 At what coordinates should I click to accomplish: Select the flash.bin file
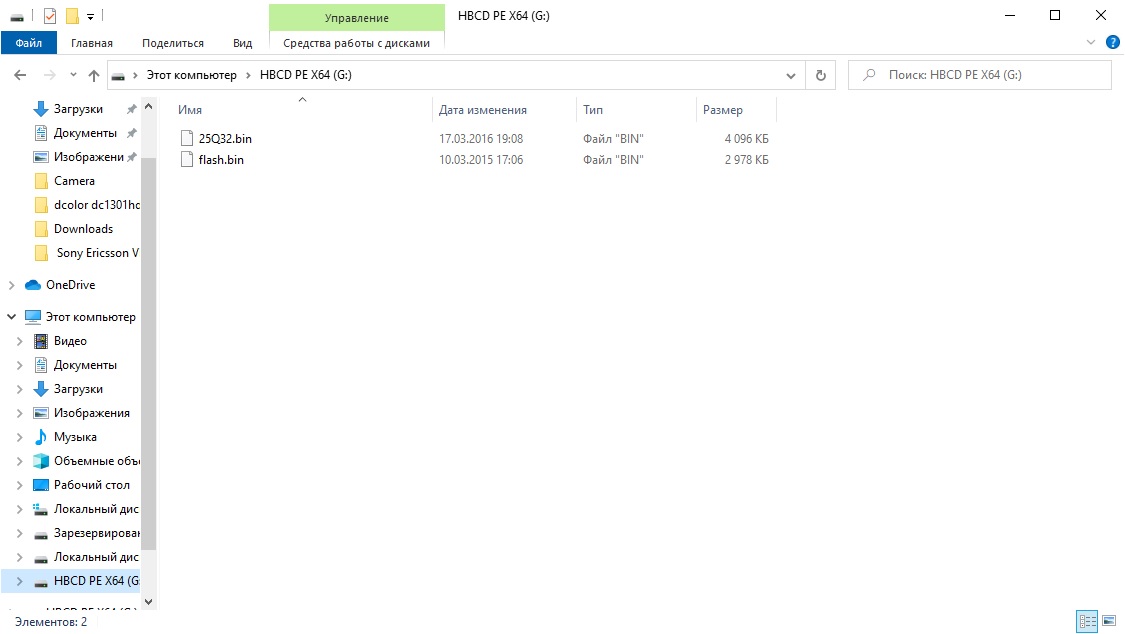point(221,160)
